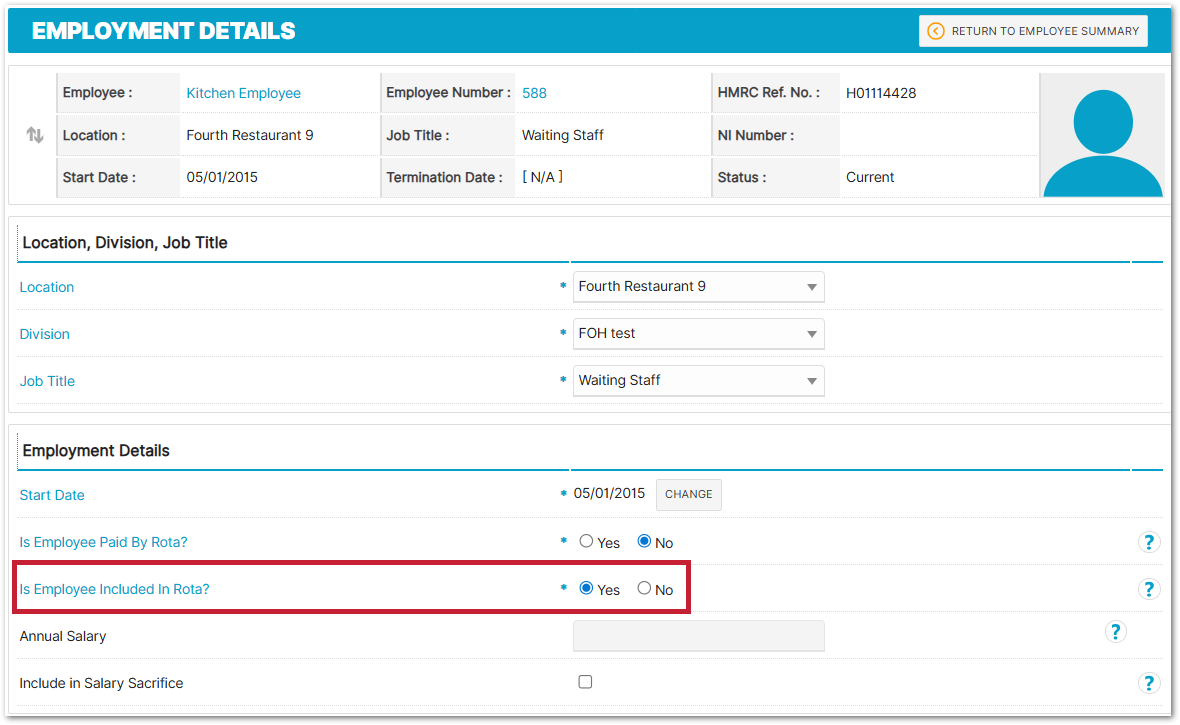The width and height of the screenshot is (1180, 725).
Task: Tick the Include in Salary Sacrifice checkbox
Action: pos(585,682)
